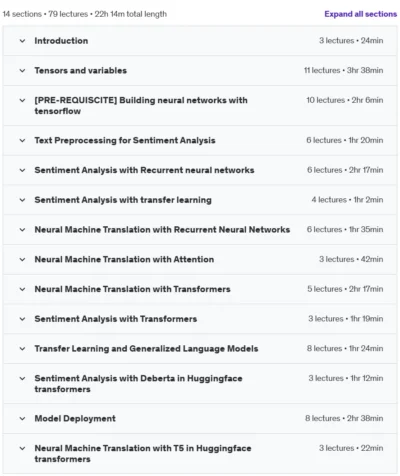This screenshot has height=476, width=400.
Task: Expand Sentiment Analysis with Recurrent networks chevron
Action: [22, 170]
